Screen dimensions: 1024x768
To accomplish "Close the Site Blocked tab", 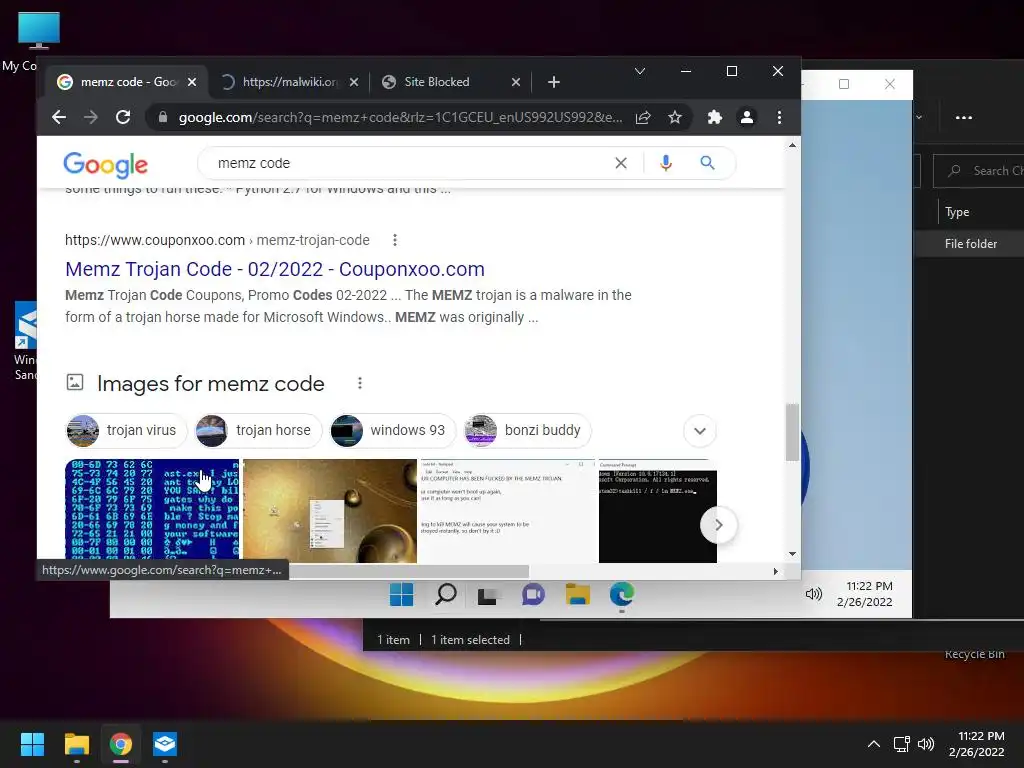I will coord(516,82).
